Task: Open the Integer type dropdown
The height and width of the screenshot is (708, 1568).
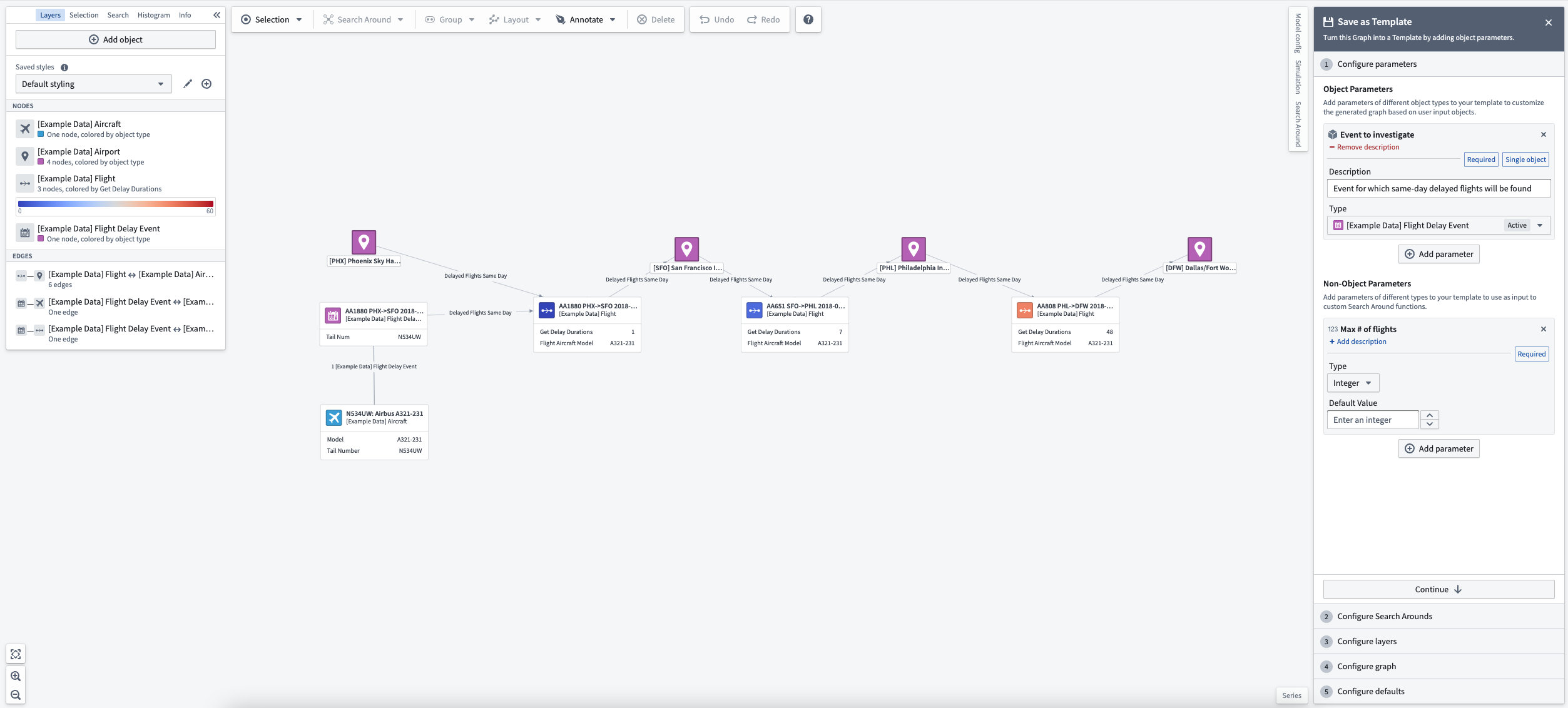Action: click(1353, 383)
